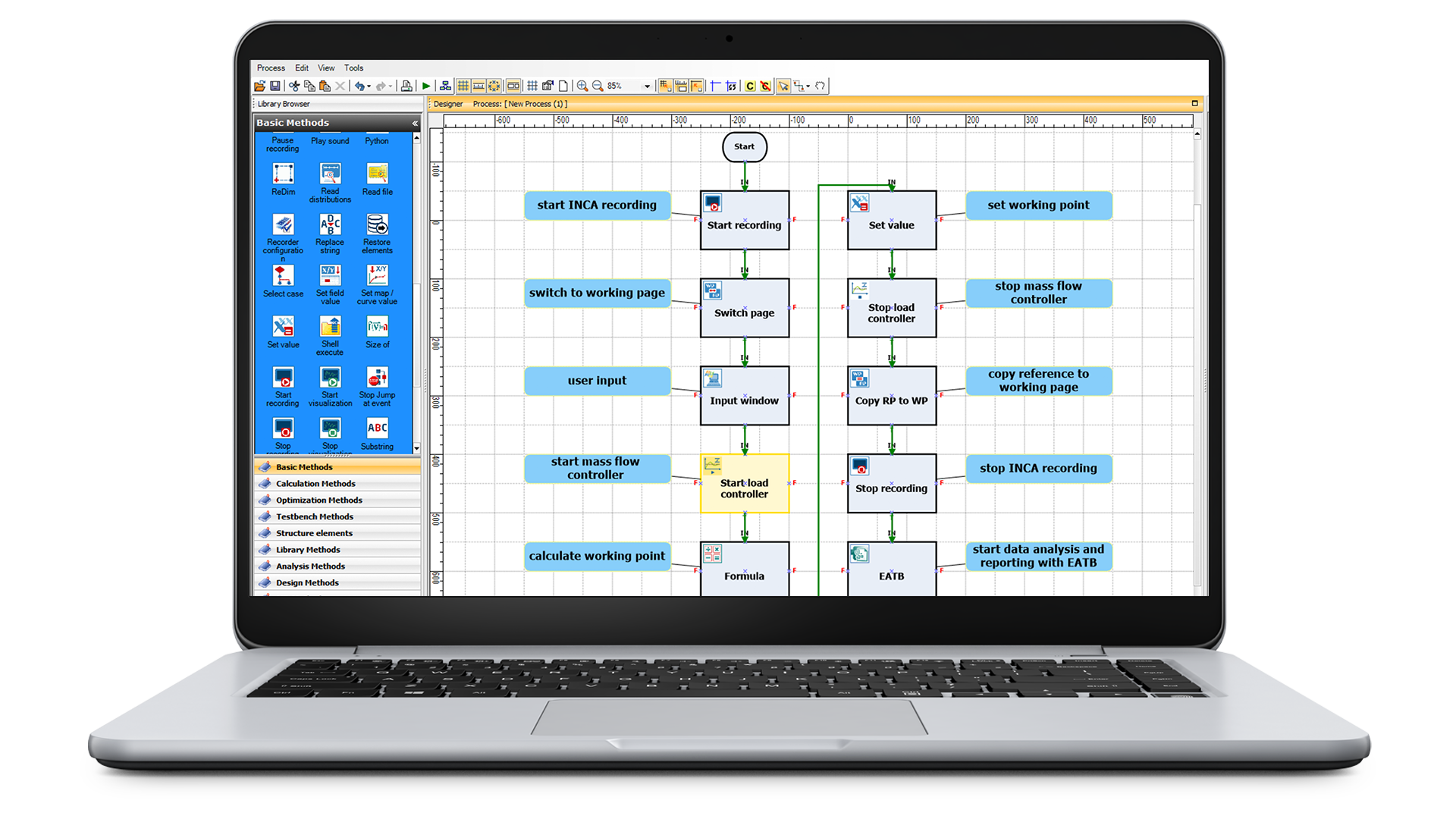The height and width of the screenshot is (819, 1456).
Task: Click the Zoom out magnifier icon
Action: point(598,86)
